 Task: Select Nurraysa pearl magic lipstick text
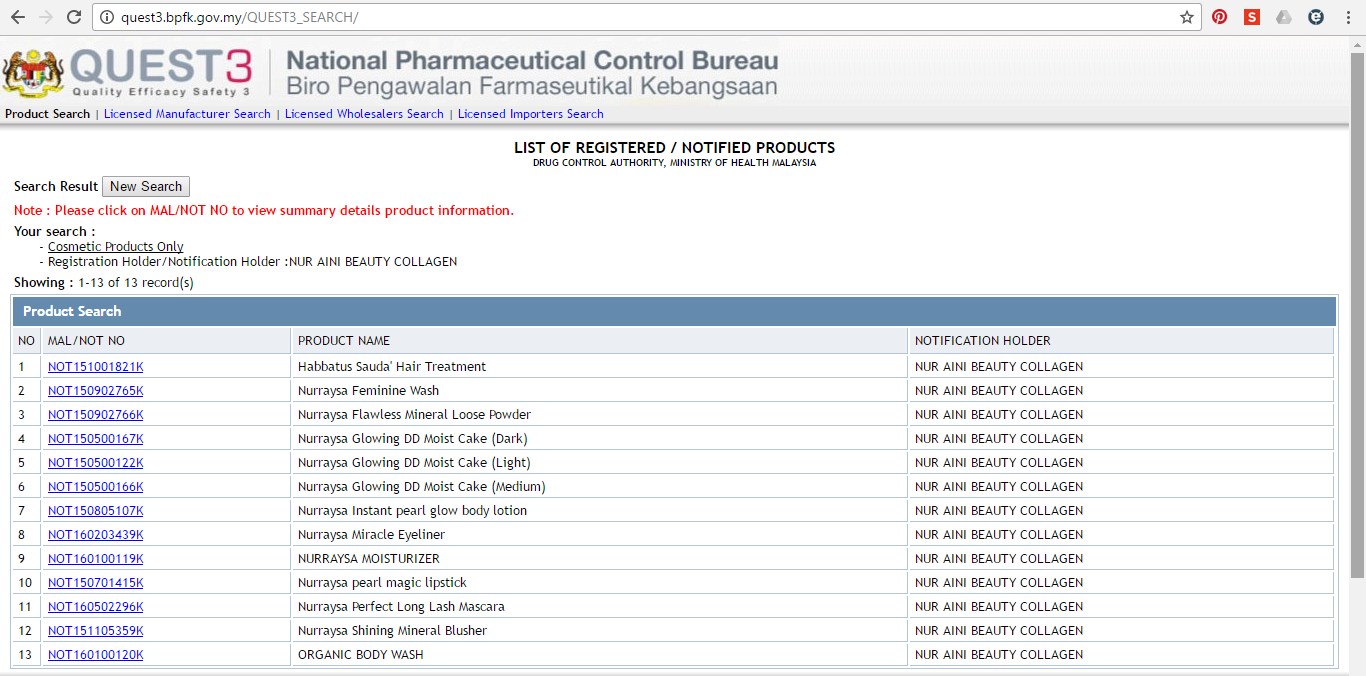click(x=382, y=583)
